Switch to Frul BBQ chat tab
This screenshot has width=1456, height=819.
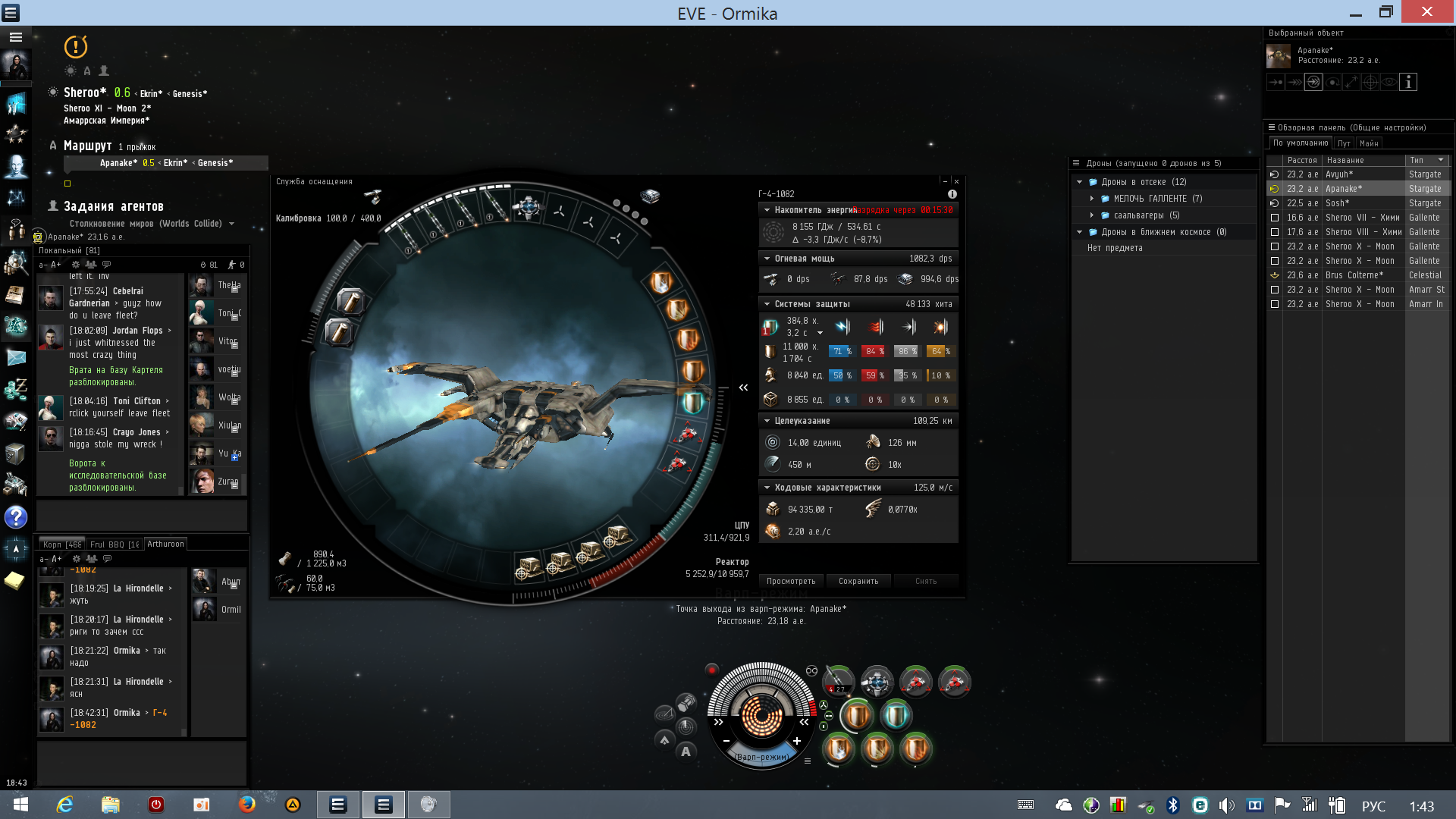tap(115, 544)
